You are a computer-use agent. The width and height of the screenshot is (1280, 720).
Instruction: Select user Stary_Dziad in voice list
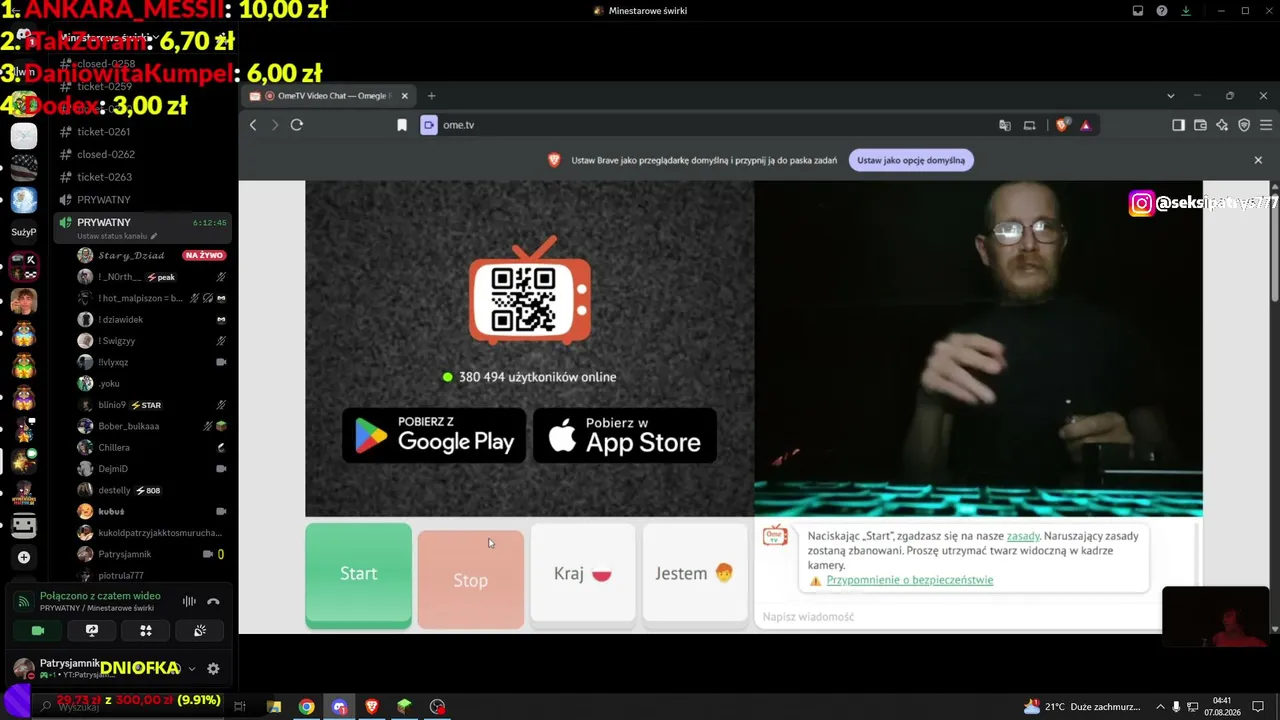pos(131,255)
